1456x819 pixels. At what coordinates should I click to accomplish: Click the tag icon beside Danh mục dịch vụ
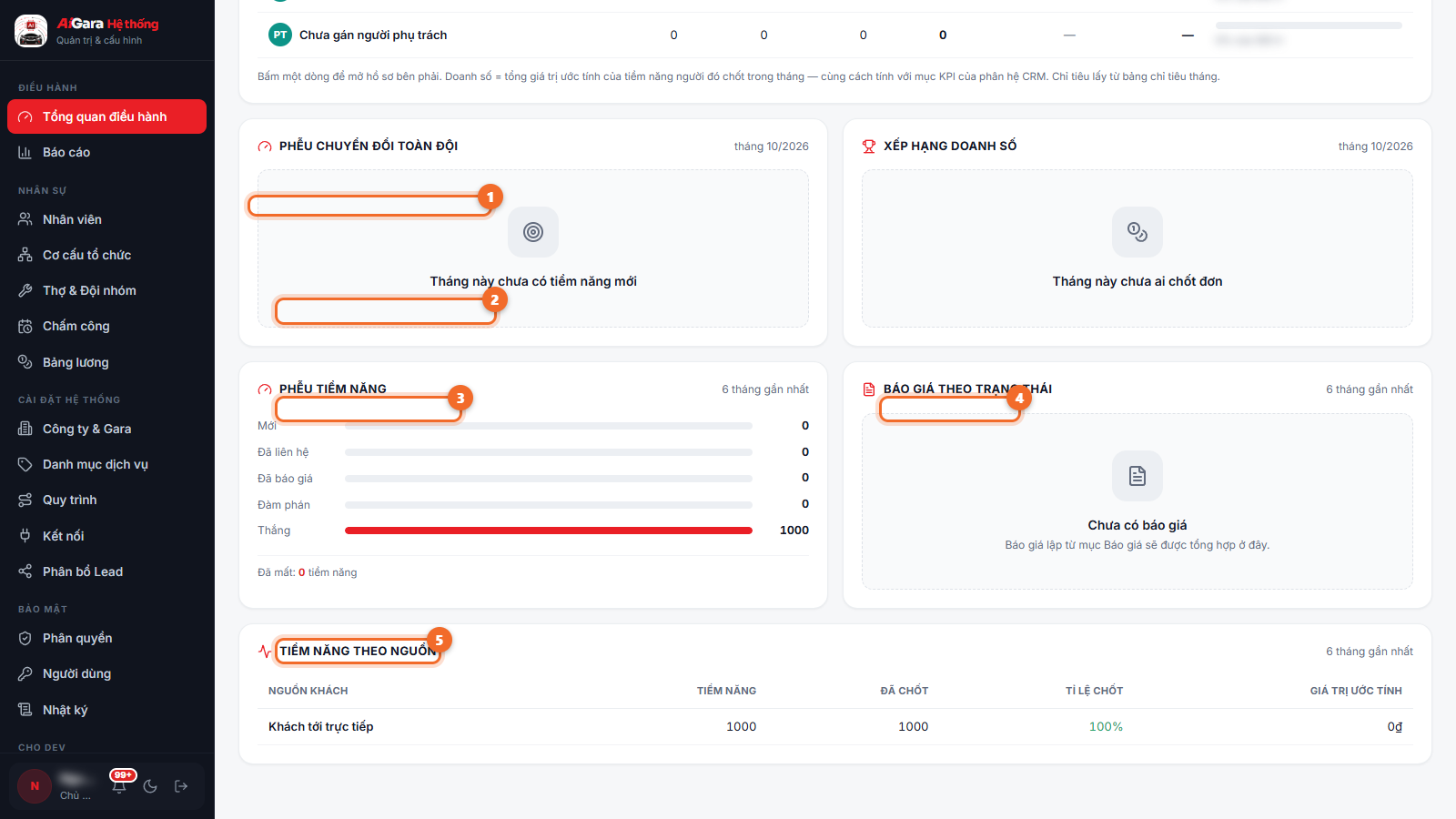click(x=25, y=464)
